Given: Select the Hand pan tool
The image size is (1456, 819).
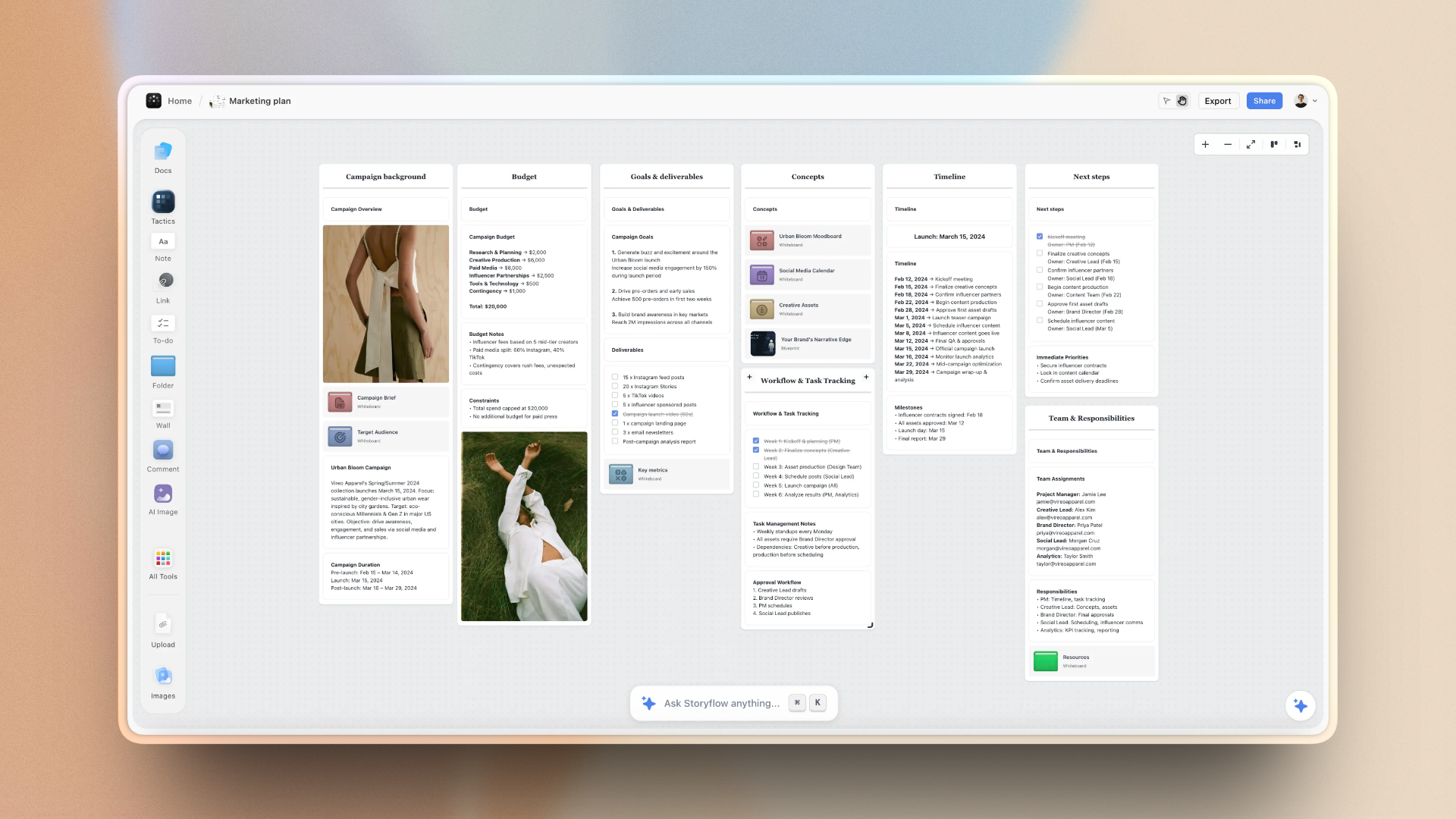Looking at the screenshot, I should (x=1181, y=101).
